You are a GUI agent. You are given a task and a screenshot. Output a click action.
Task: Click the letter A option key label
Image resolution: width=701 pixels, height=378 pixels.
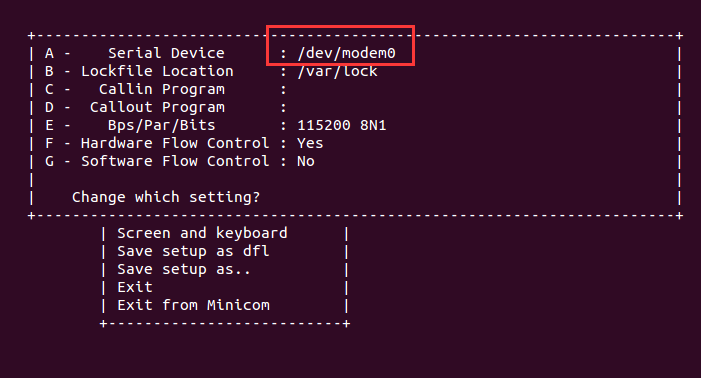coord(49,53)
